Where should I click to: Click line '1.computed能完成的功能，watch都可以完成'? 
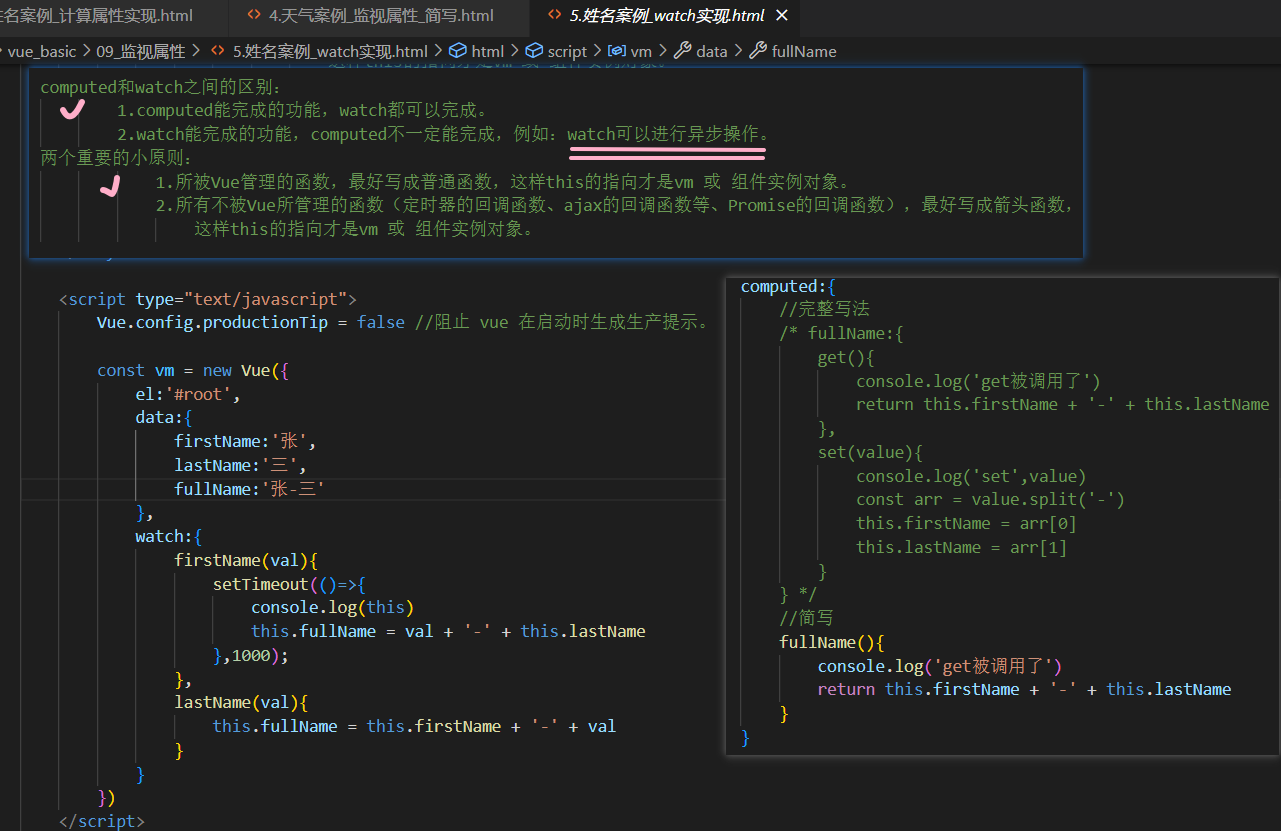click(302, 110)
